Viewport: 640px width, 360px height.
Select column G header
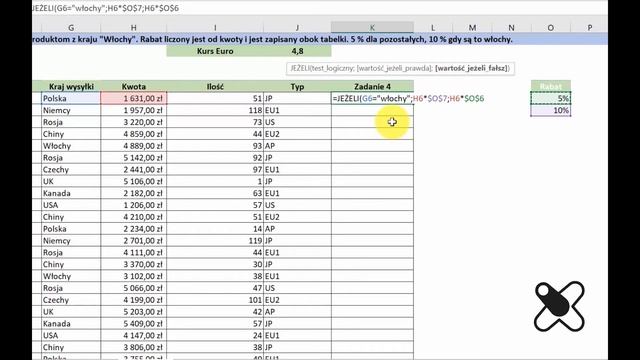71,28
